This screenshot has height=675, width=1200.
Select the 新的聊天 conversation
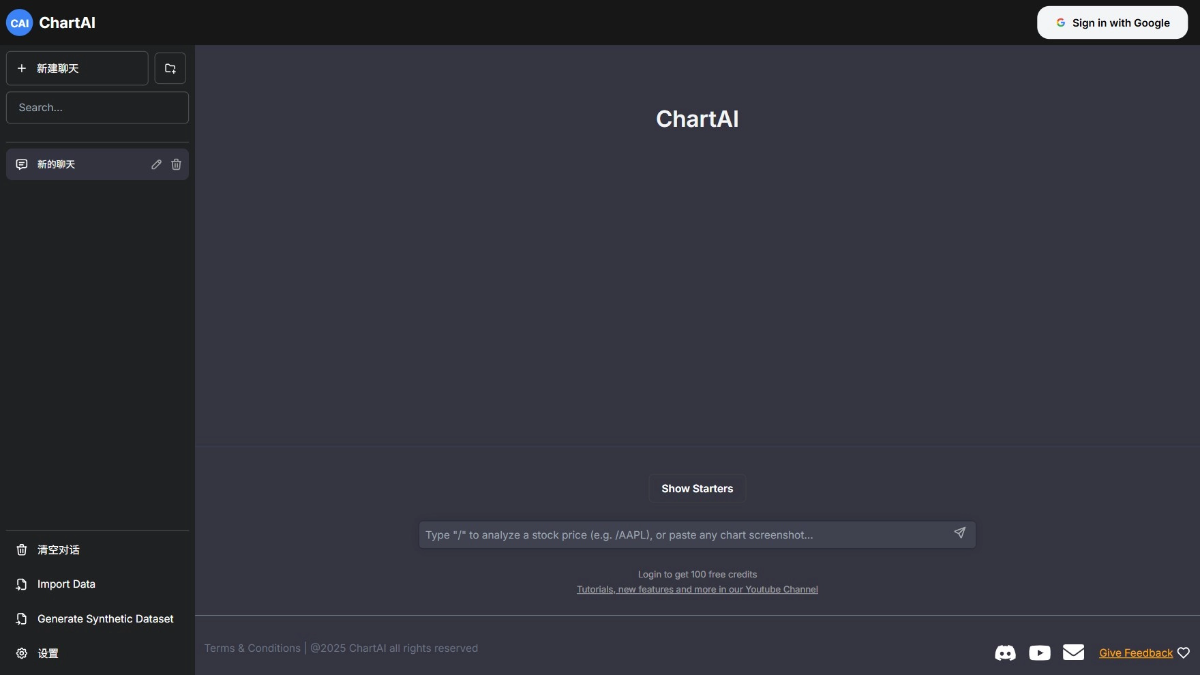[x=97, y=164]
